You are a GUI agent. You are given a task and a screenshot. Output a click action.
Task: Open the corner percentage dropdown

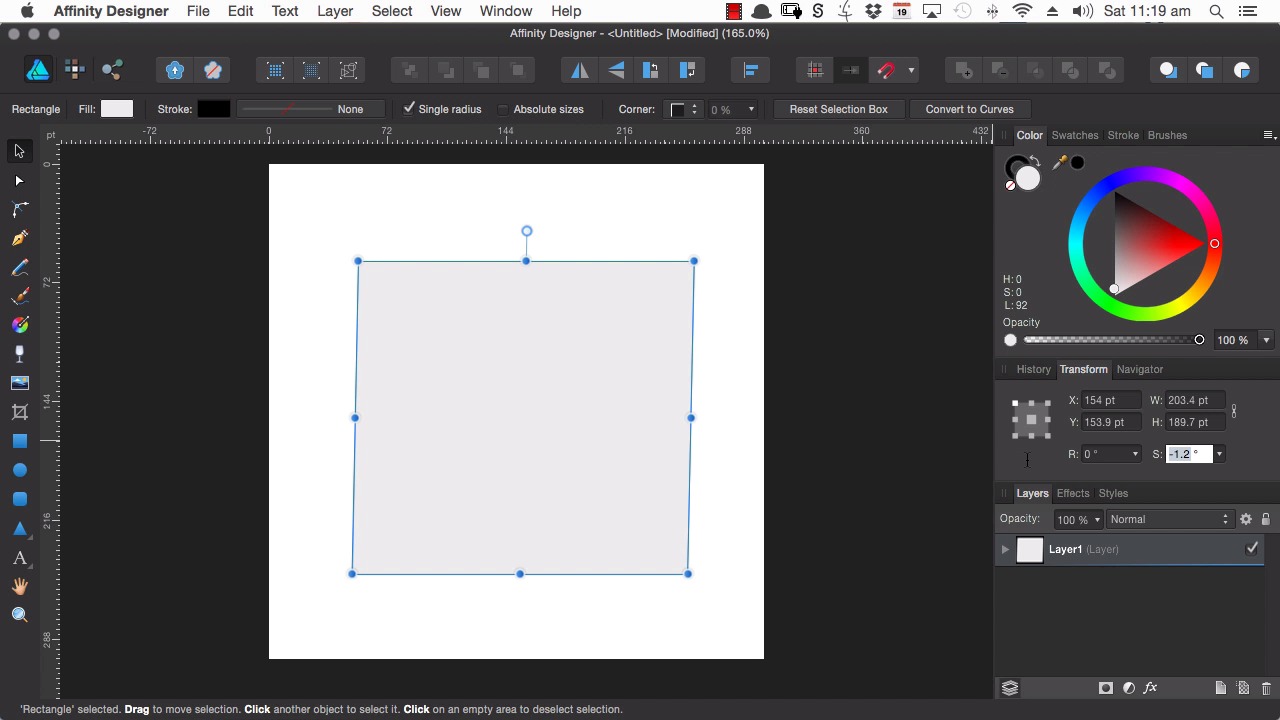(x=751, y=109)
